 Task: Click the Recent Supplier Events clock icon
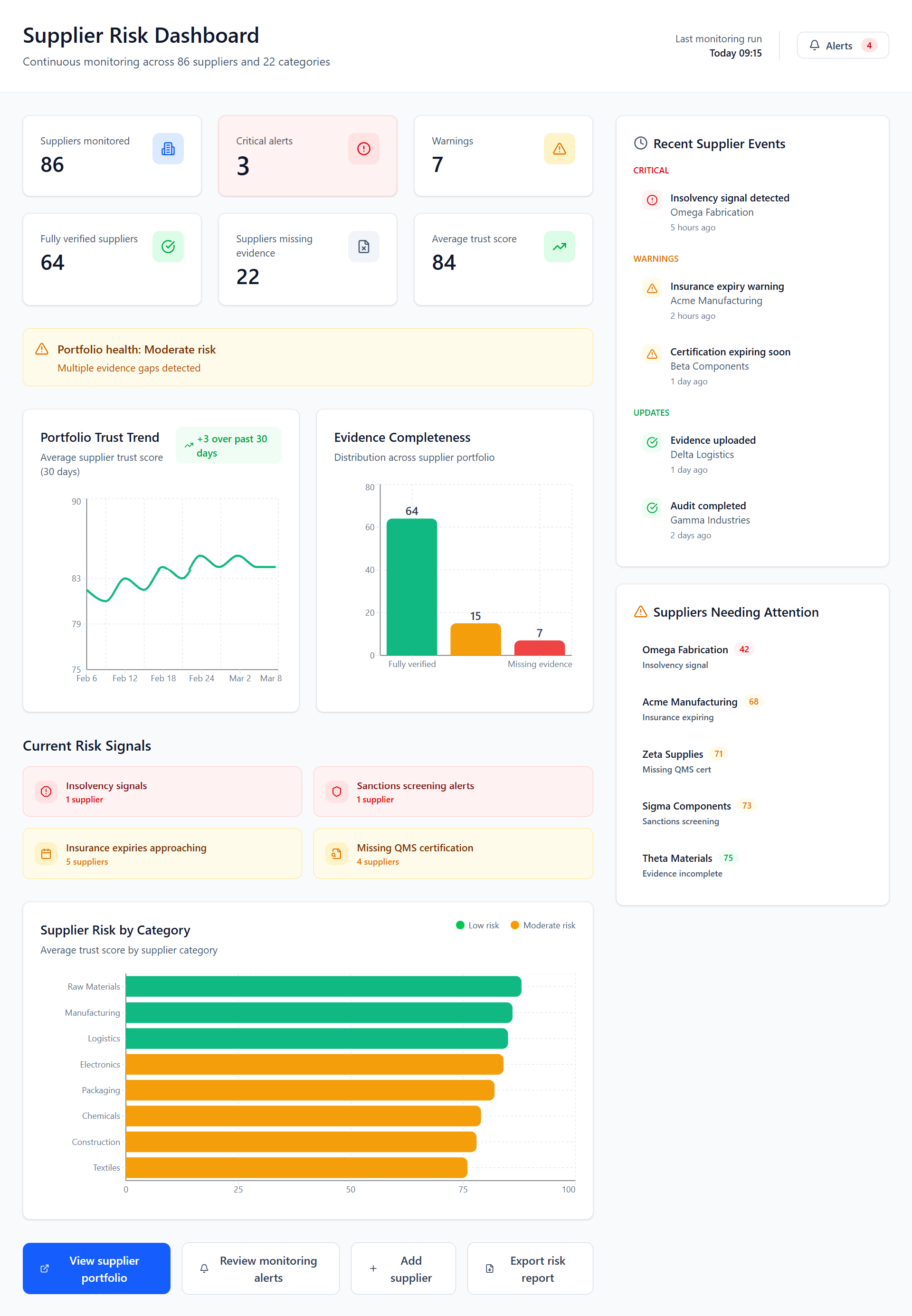(x=640, y=143)
